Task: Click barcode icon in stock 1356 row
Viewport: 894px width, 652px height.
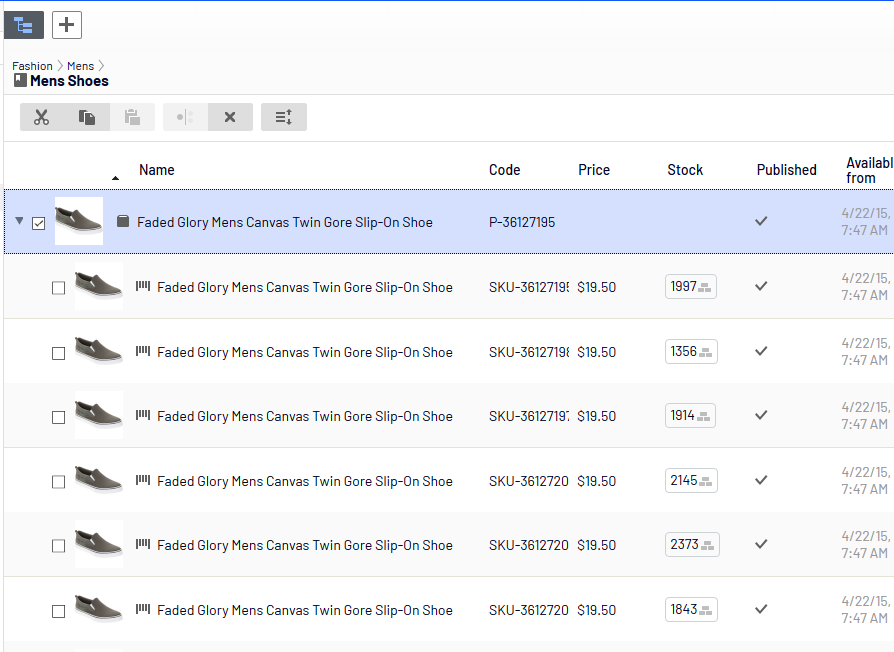Action: 143,351
